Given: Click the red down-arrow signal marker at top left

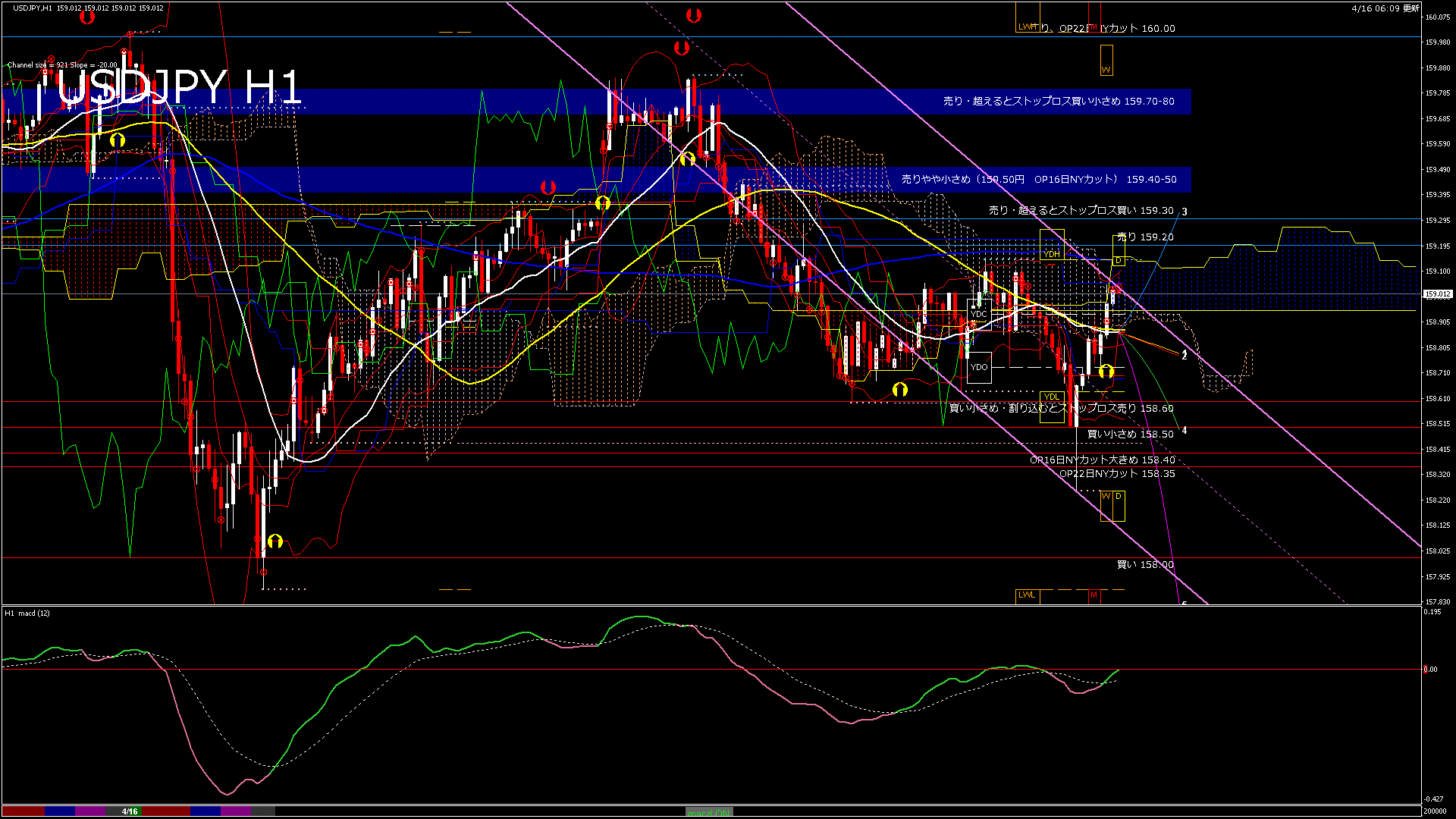Looking at the screenshot, I should [88, 17].
